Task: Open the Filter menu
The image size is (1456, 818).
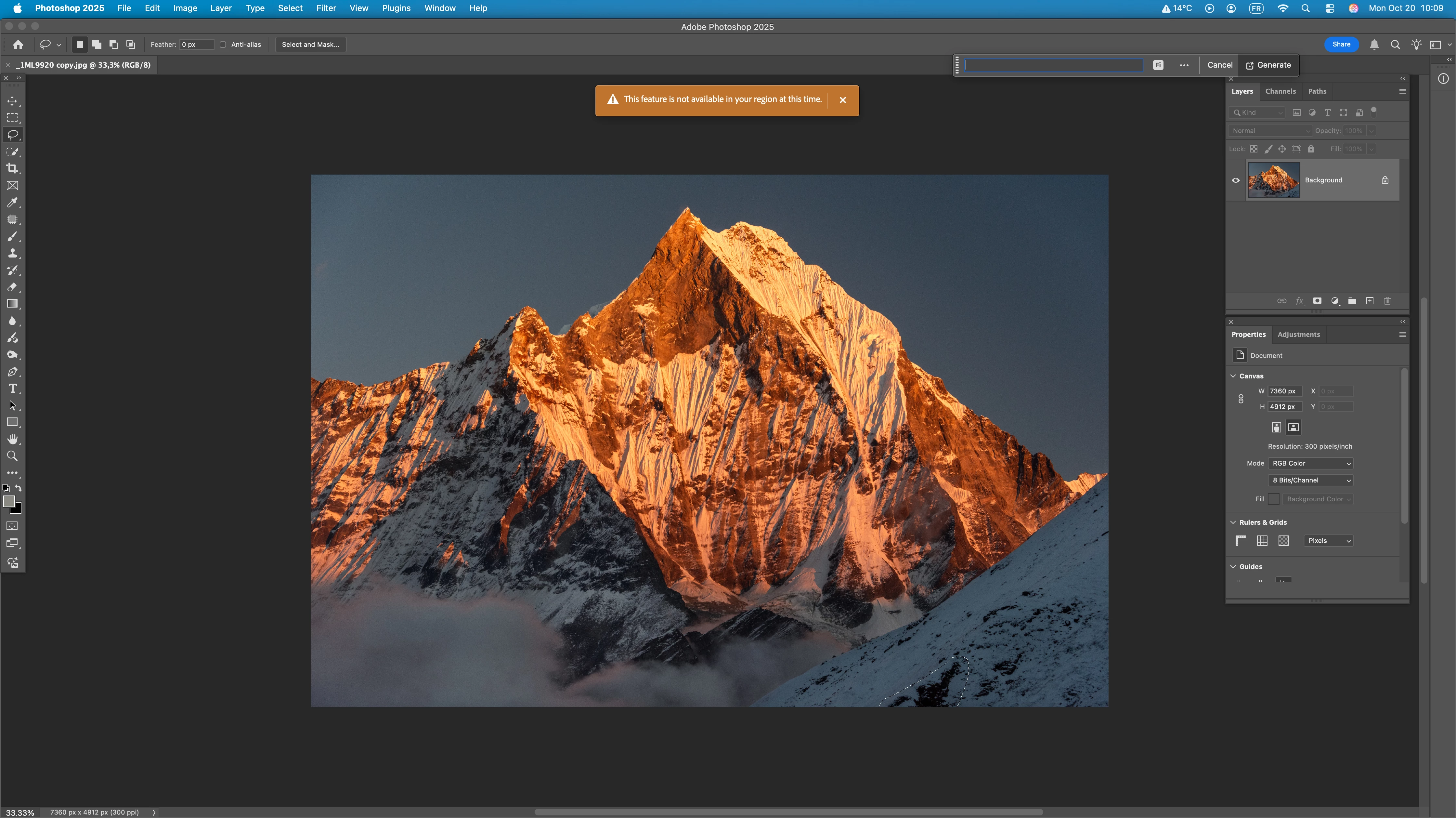Action: coord(326,8)
